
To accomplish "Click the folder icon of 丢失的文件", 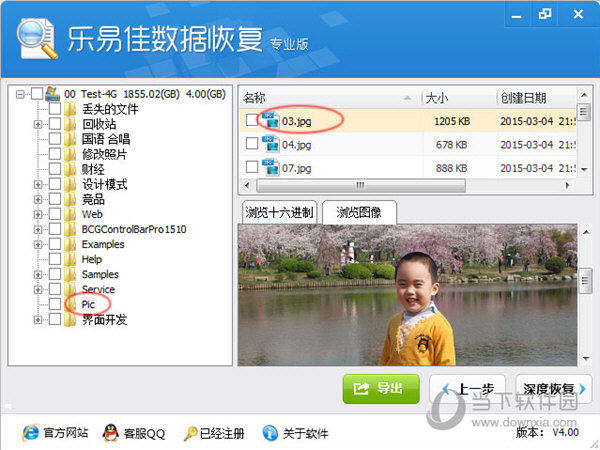I will pos(70,109).
